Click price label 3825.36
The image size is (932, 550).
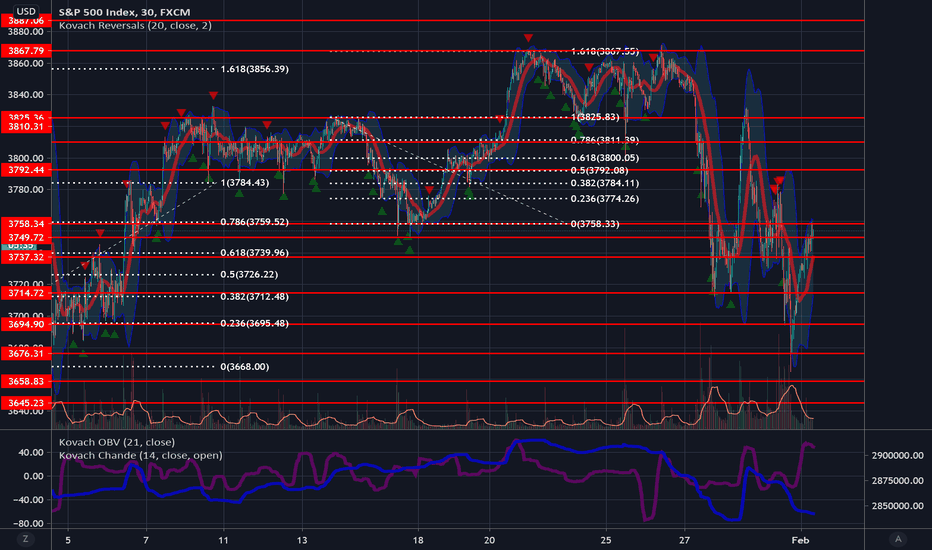click(x=26, y=117)
